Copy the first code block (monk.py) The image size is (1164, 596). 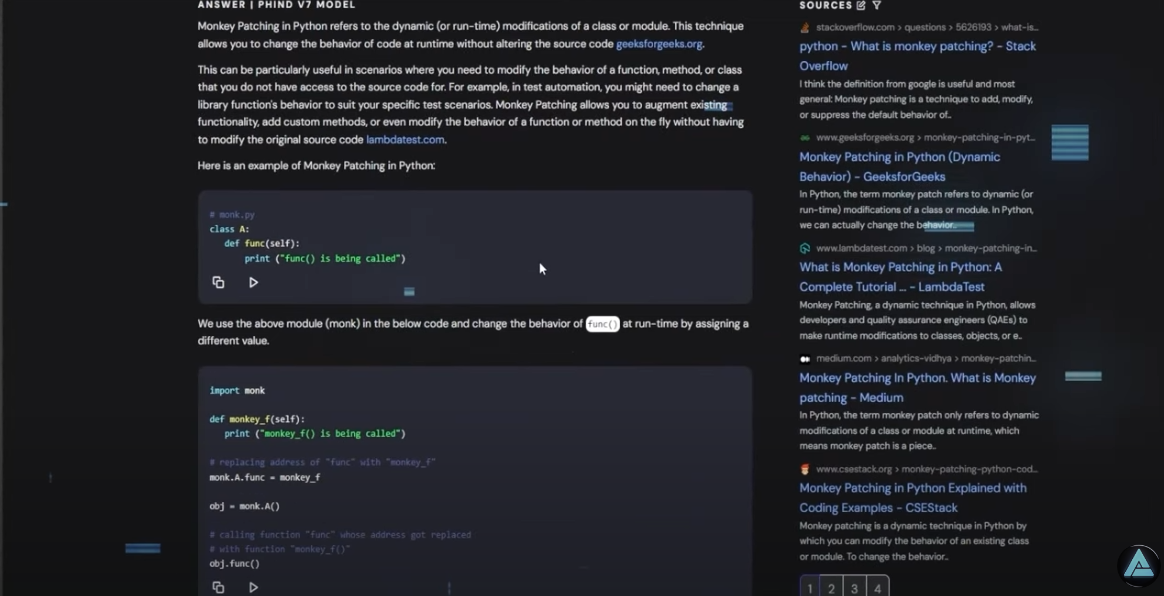218,283
